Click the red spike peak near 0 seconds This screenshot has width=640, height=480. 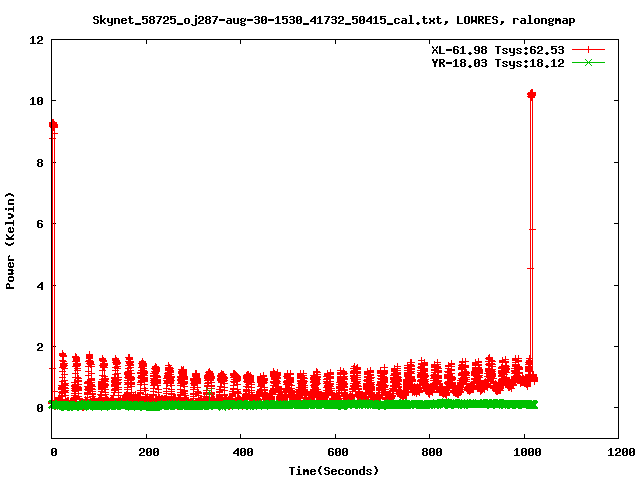tap(53, 125)
